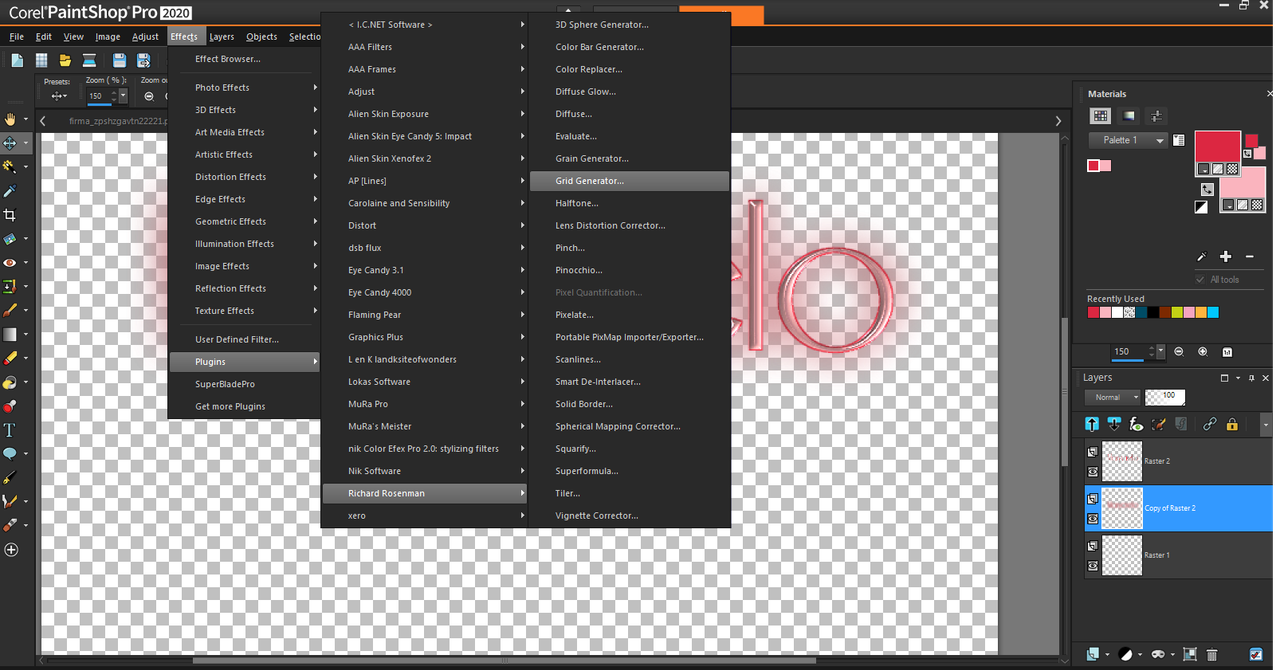The image size is (1280, 670).
Task: Select the Paint Brush tool
Action: 10,311
